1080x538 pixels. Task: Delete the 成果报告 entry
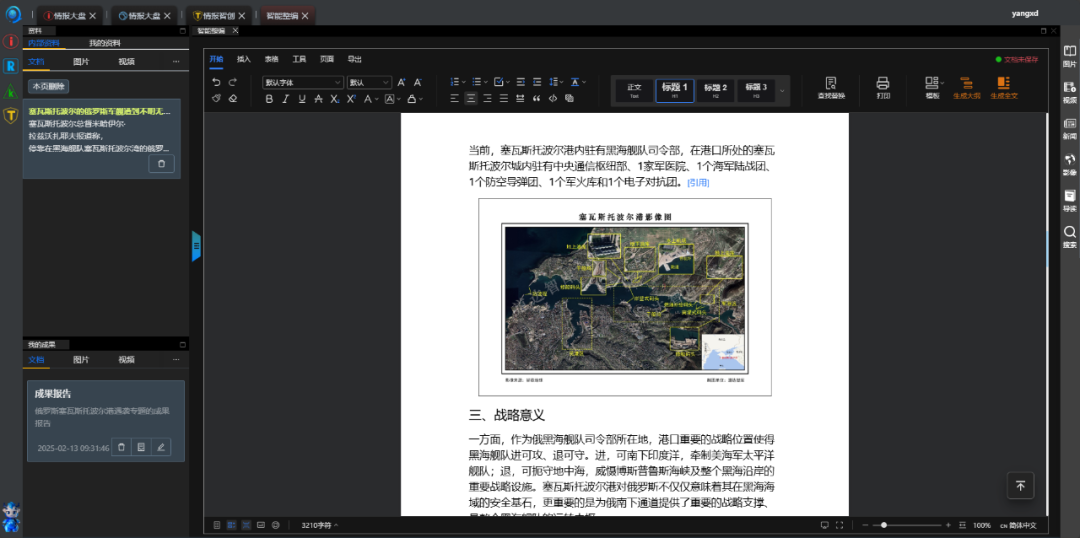pyautogui.click(x=121, y=447)
